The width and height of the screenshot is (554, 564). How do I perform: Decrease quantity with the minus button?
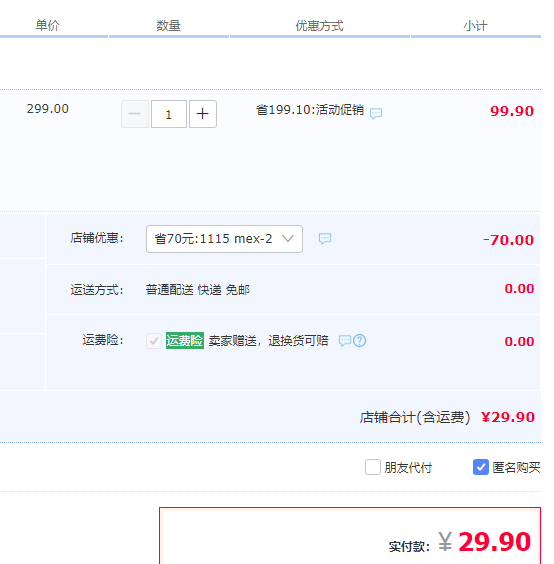click(x=135, y=114)
